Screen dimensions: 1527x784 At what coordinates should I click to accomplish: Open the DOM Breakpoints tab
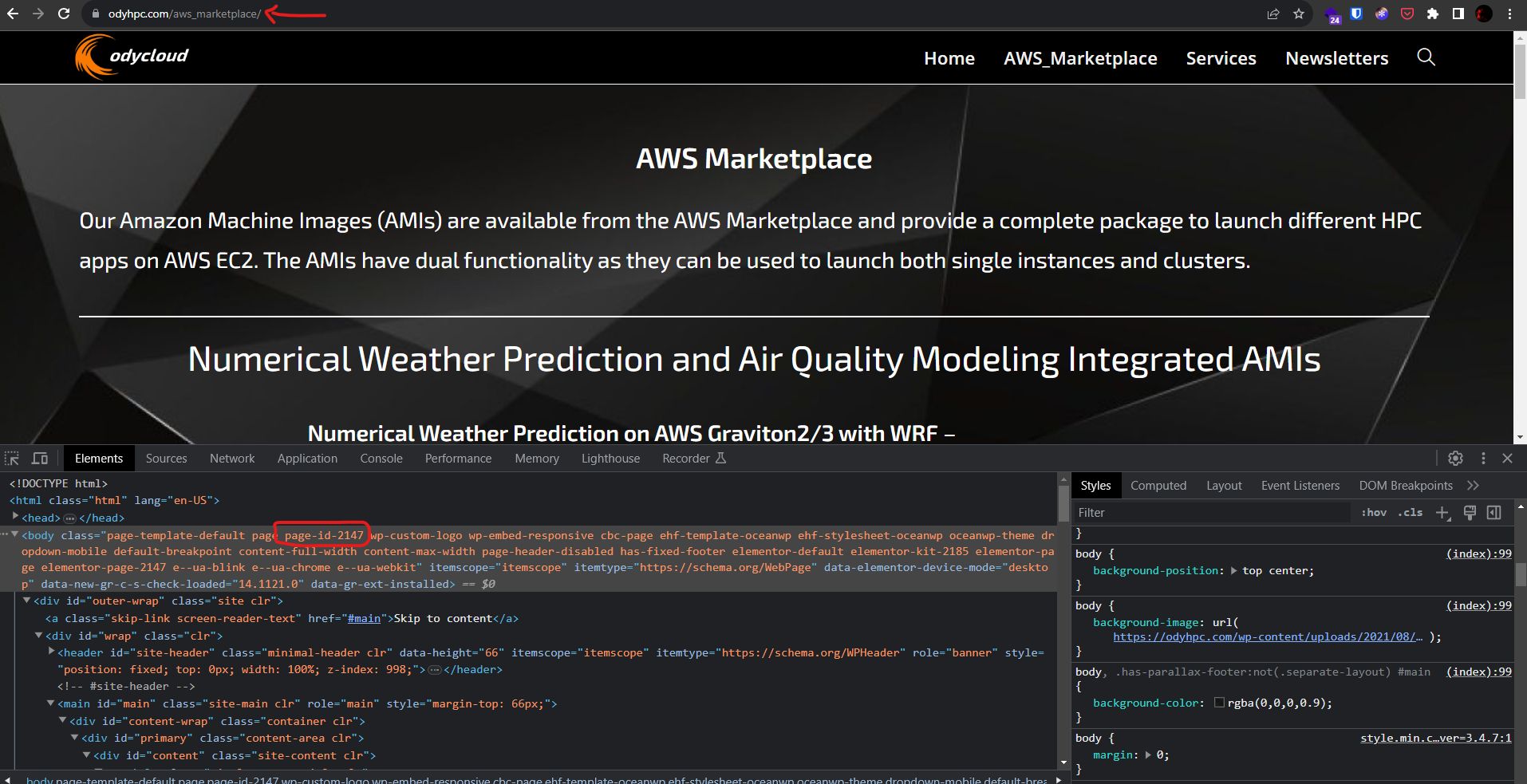pos(1406,486)
